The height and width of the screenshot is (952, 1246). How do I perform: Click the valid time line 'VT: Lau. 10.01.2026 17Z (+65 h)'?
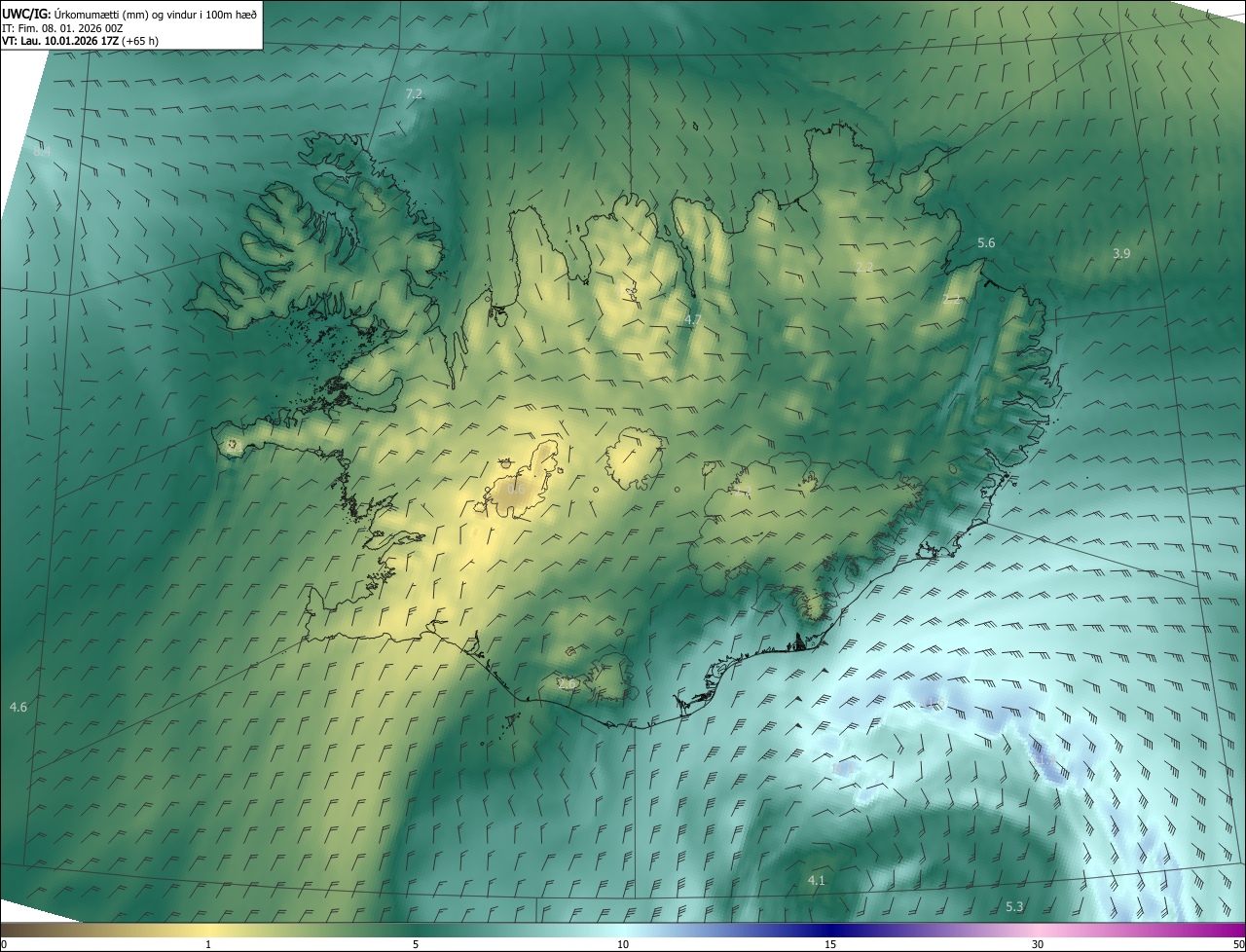coord(80,41)
